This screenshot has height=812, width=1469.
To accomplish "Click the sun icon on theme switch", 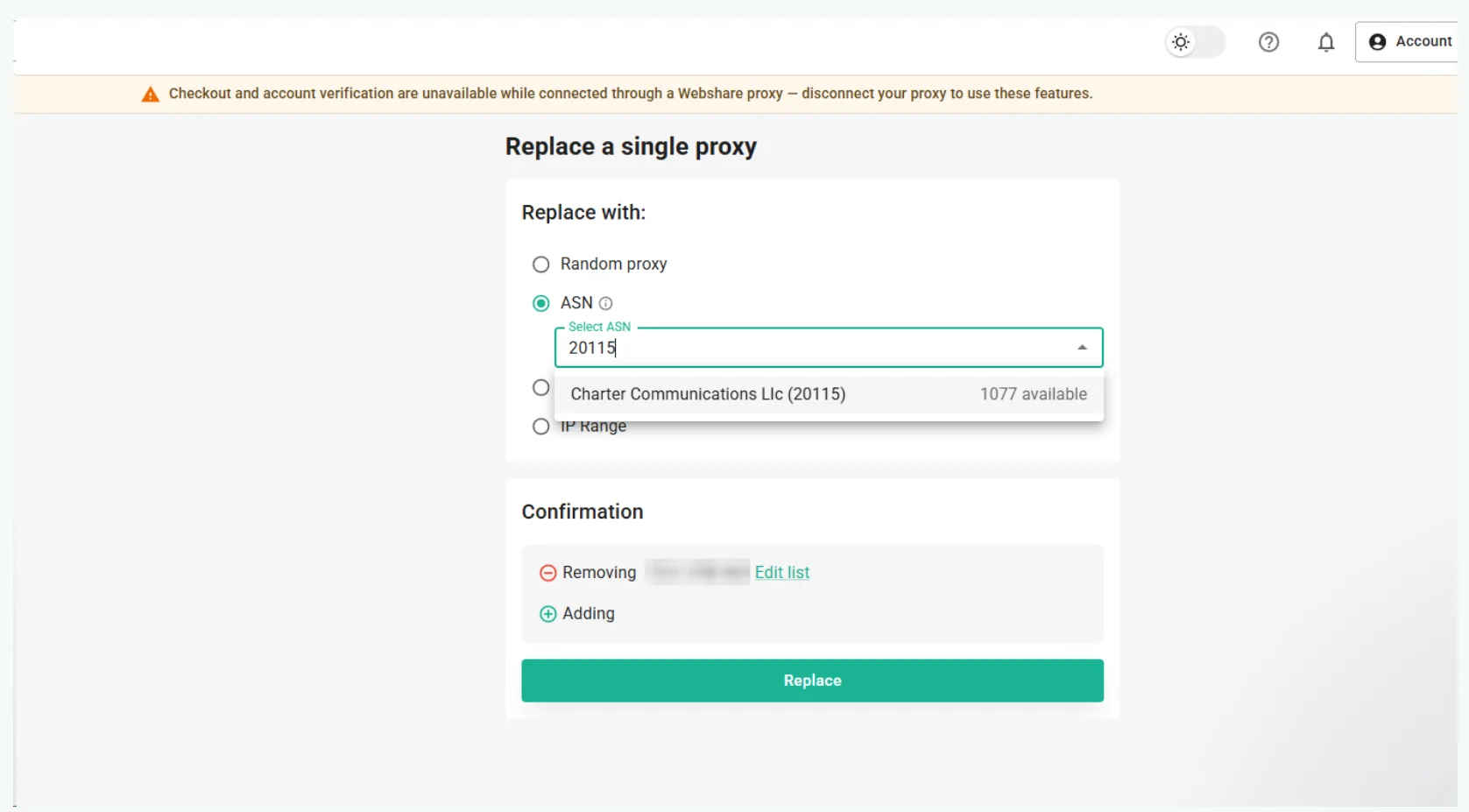I will click(1181, 42).
